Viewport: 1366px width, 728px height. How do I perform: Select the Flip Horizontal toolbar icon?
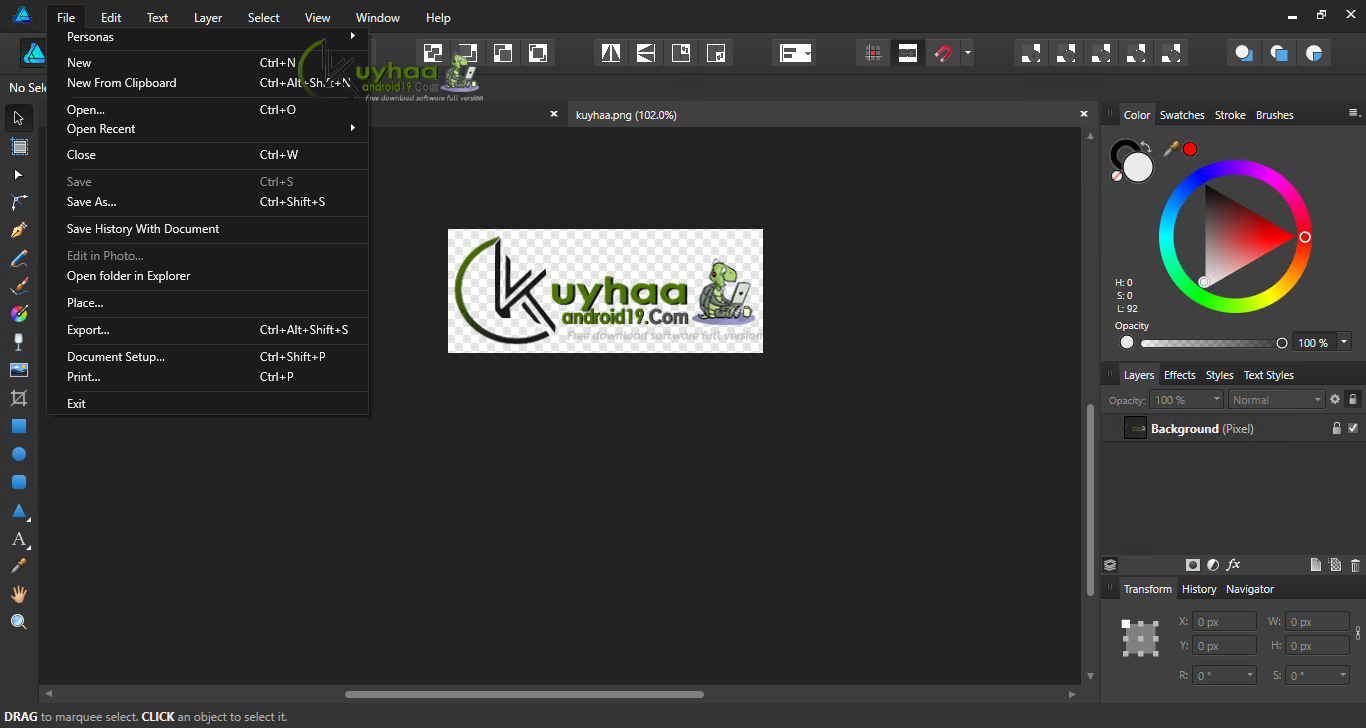click(x=610, y=52)
